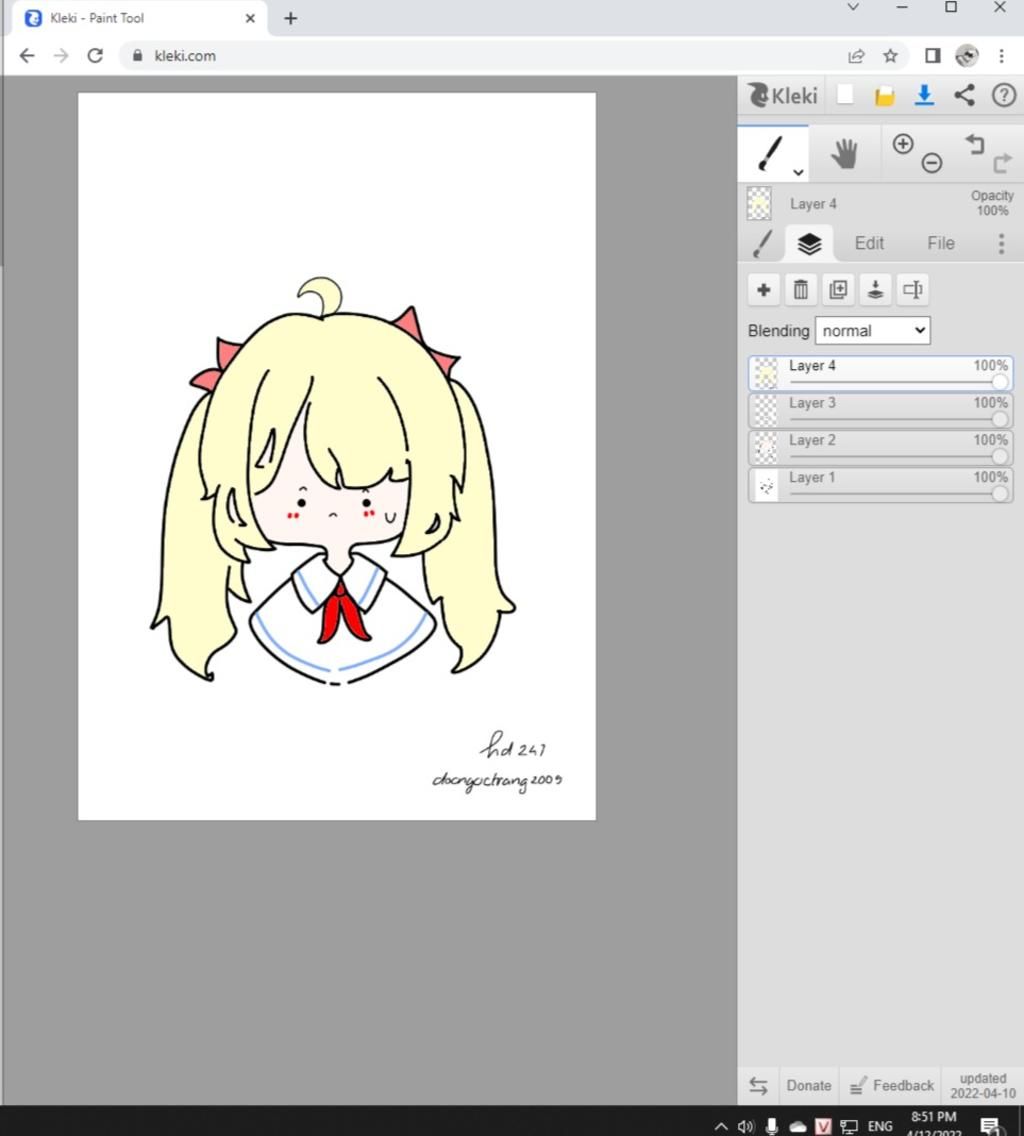Screen dimensions: 1024x1136
Task: Select the Hand pan tool
Action: pos(844,153)
